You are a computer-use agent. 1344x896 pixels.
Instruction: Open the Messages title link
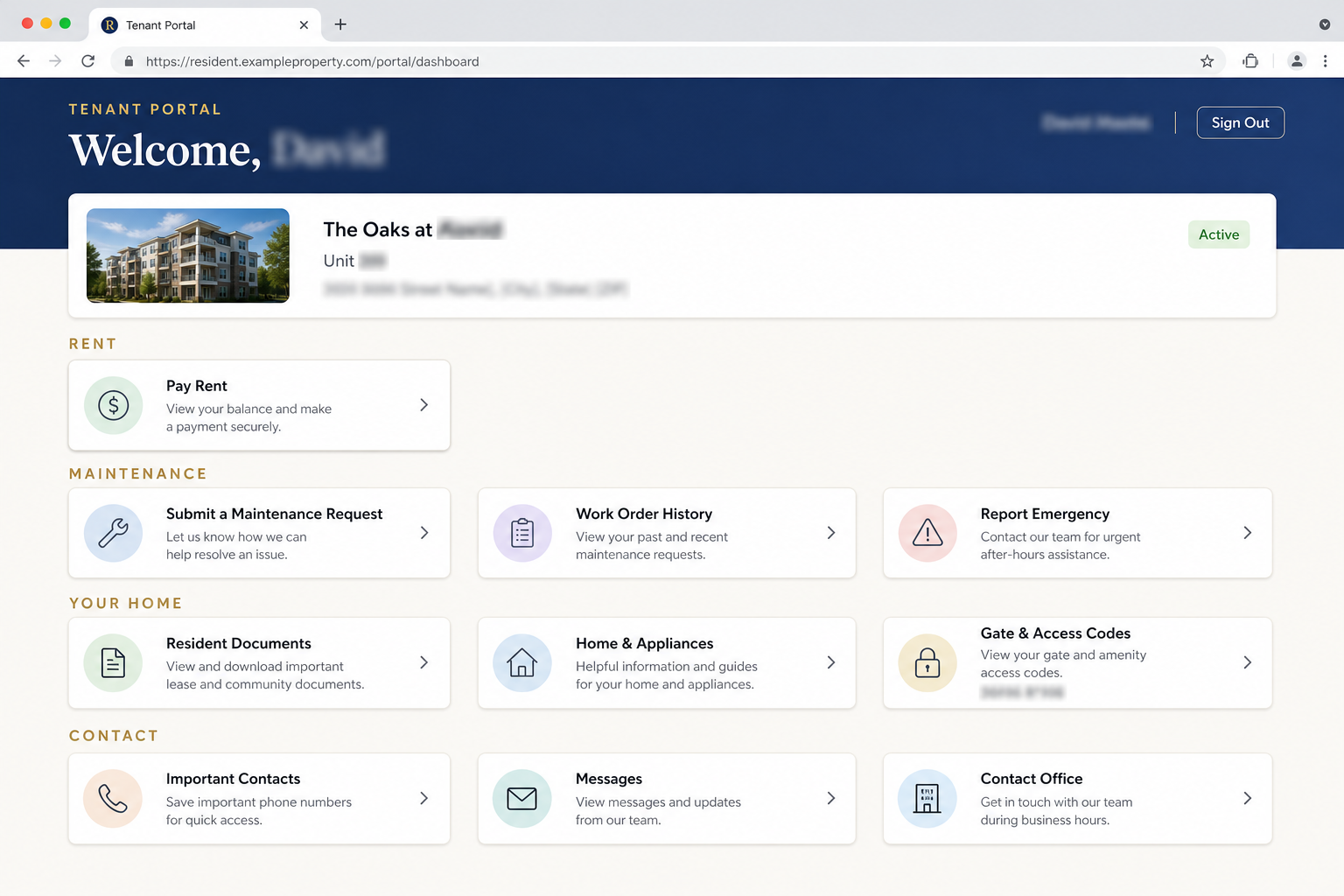coord(609,779)
